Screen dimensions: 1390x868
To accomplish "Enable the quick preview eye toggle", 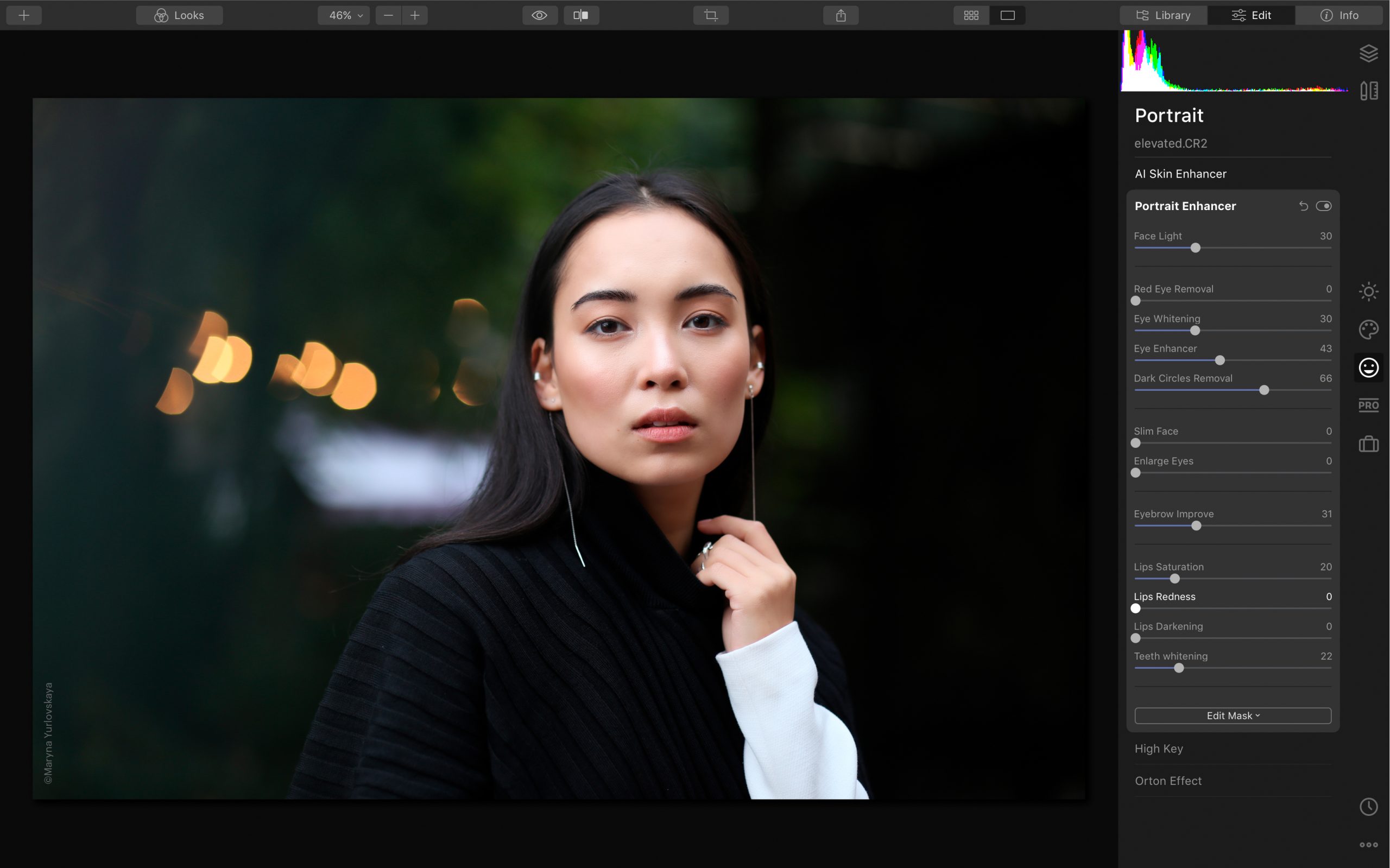I will [539, 15].
